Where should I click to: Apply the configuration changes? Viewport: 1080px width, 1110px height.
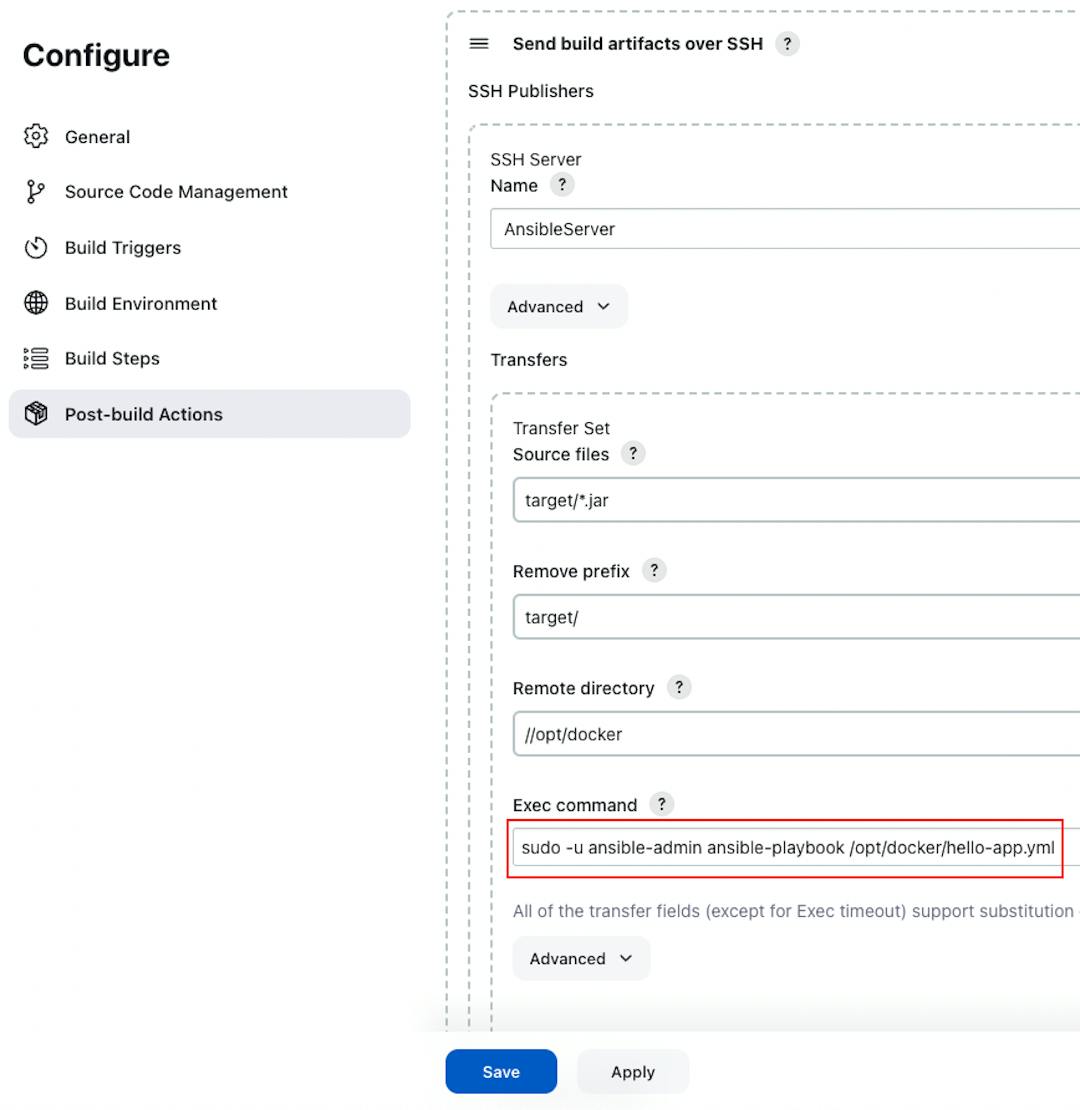632,1071
